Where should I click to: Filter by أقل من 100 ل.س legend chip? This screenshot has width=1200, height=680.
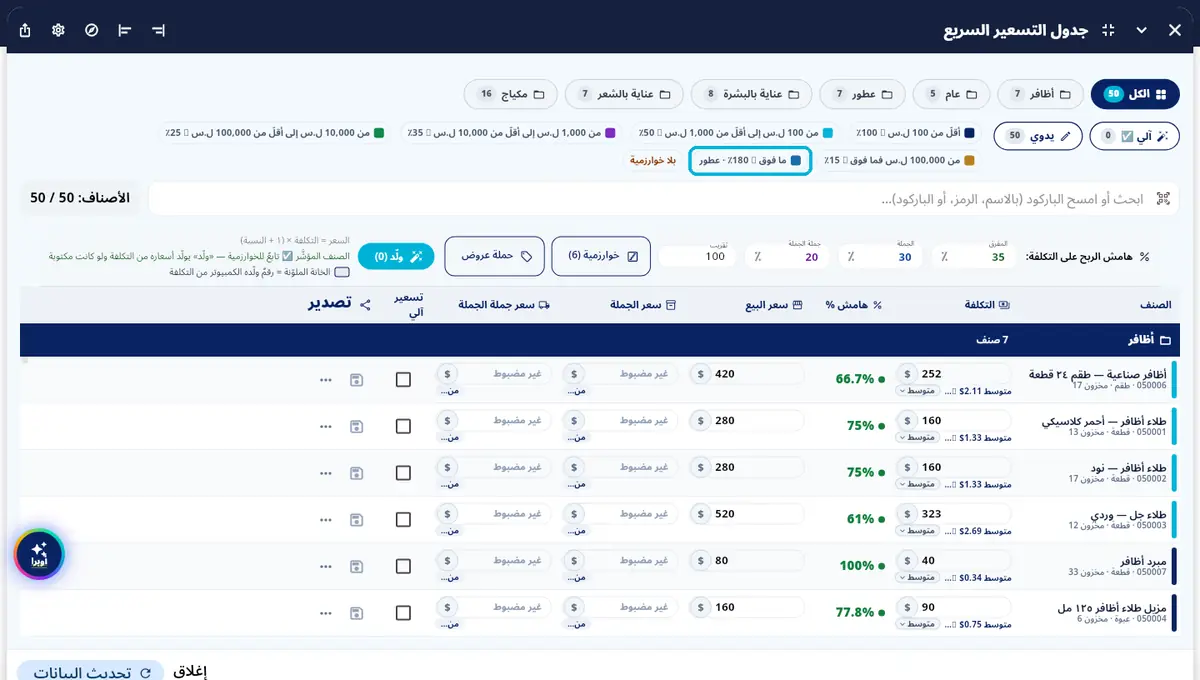tap(916, 132)
